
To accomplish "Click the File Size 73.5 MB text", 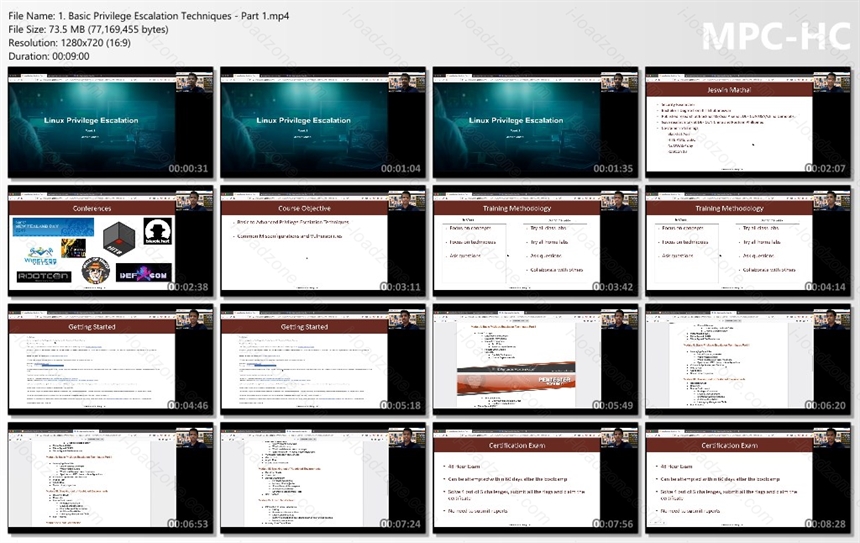I will (88, 30).
